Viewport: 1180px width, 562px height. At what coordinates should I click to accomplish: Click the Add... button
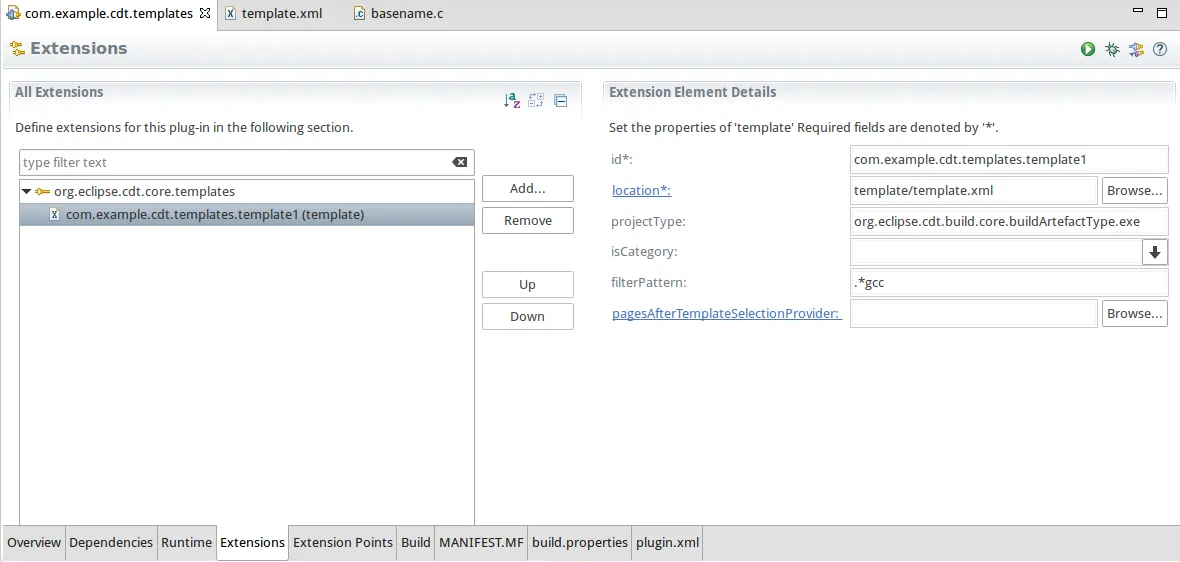pos(527,189)
